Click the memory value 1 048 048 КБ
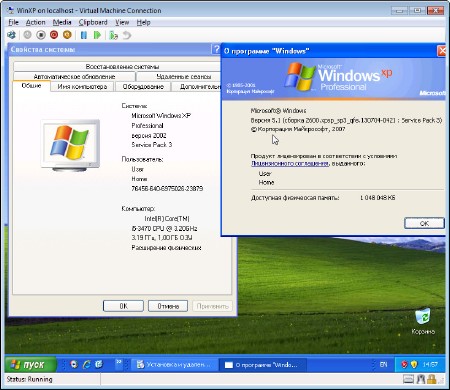 tap(377, 198)
